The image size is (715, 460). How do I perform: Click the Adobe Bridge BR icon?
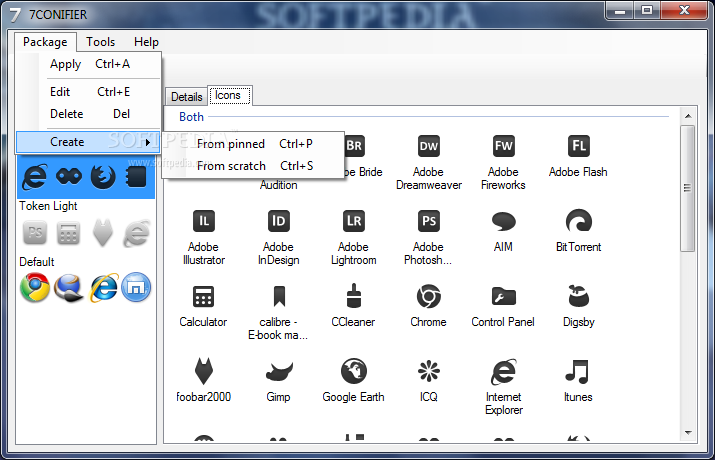click(355, 146)
